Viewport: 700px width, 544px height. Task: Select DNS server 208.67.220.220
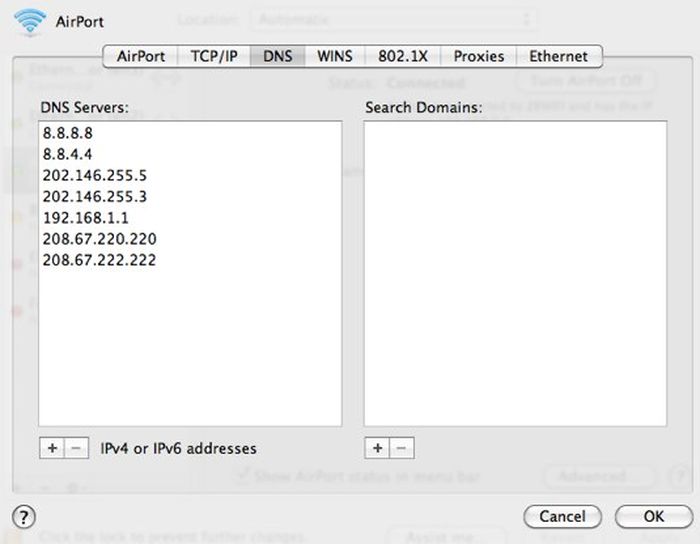(x=190, y=239)
